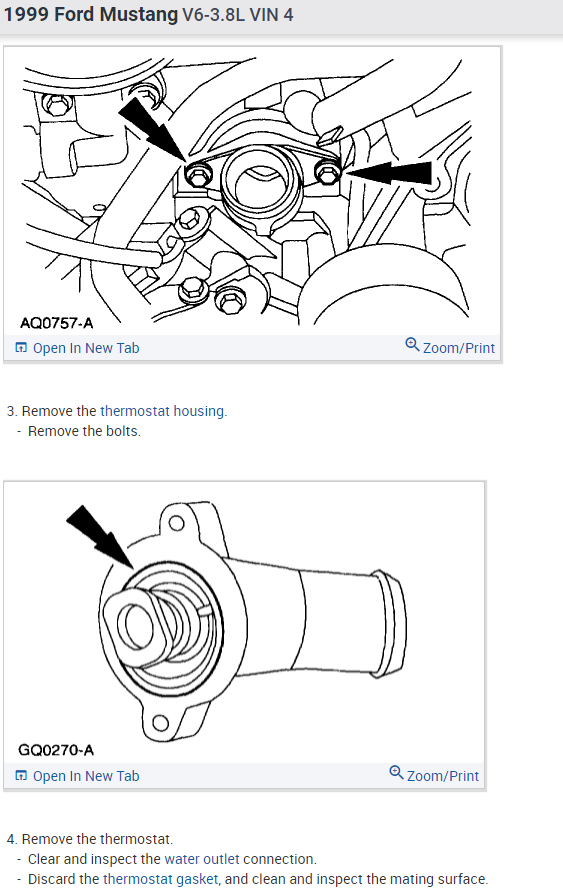Follow the thermostat housing link in step 3

pos(162,411)
